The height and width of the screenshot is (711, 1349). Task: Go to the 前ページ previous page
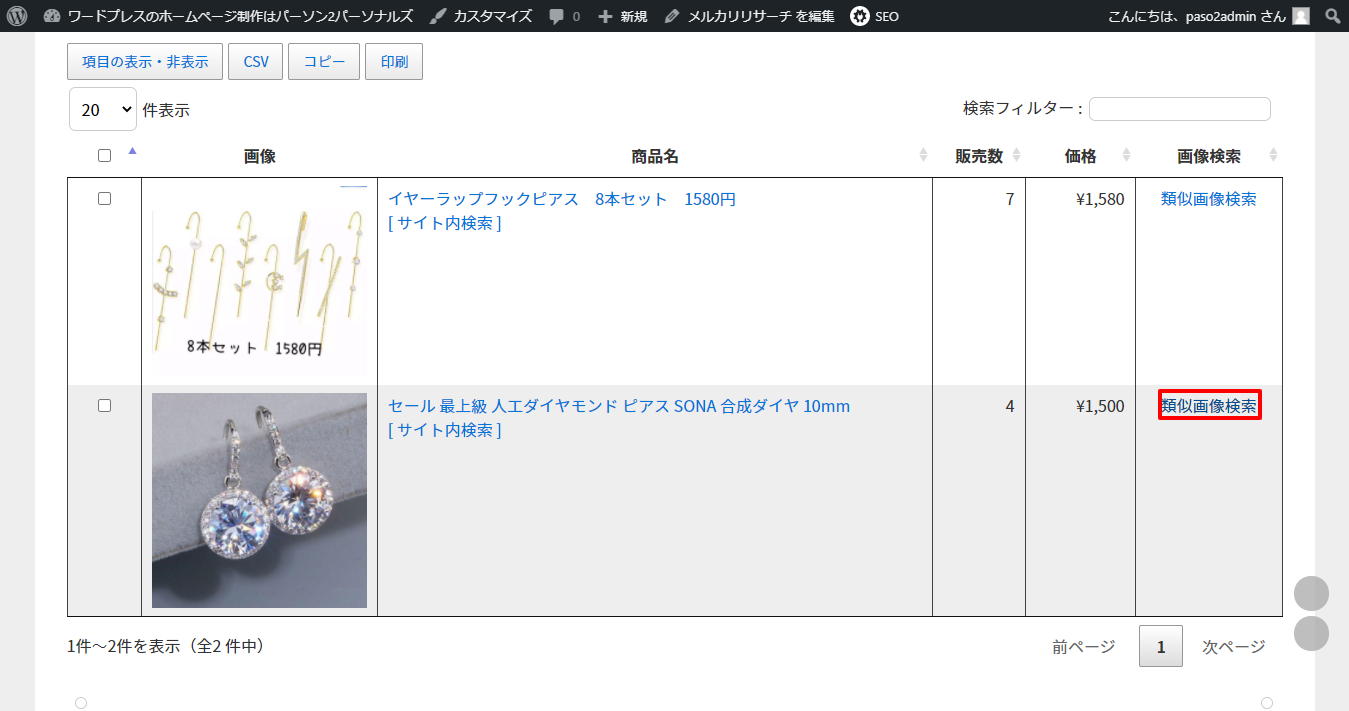[x=1083, y=647]
